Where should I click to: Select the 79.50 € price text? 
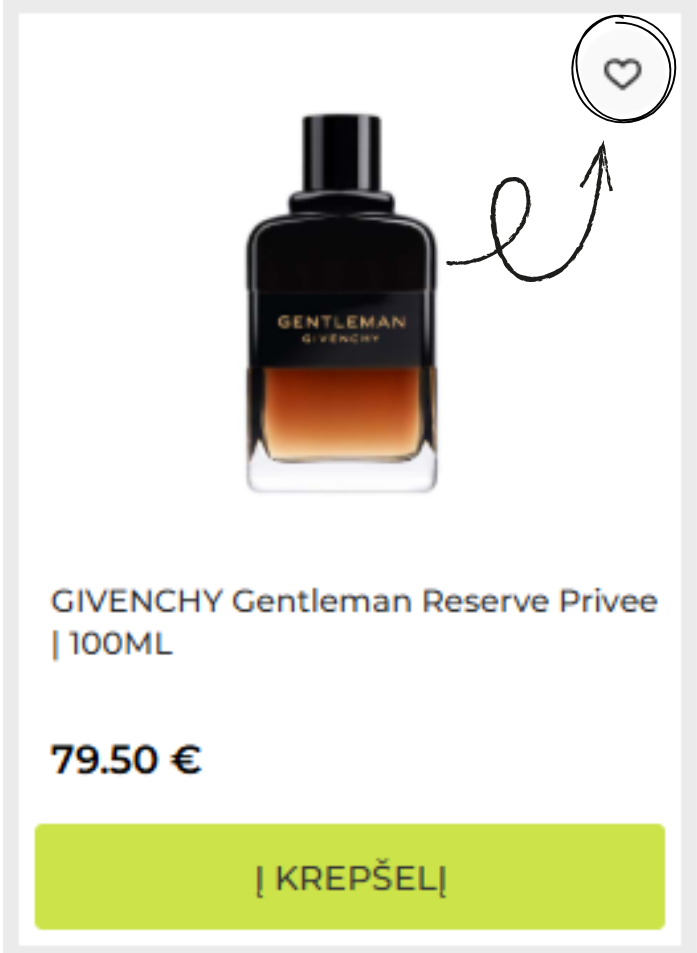[x=126, y=759]
